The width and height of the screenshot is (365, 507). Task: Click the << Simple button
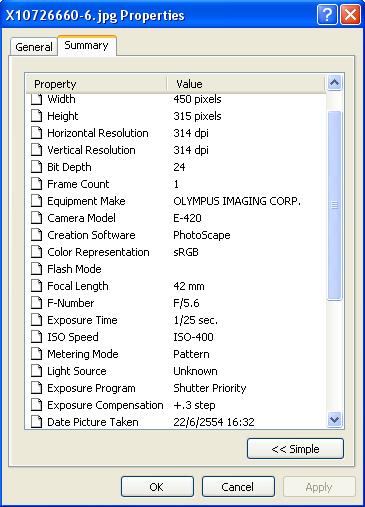(x=295, y=449)
